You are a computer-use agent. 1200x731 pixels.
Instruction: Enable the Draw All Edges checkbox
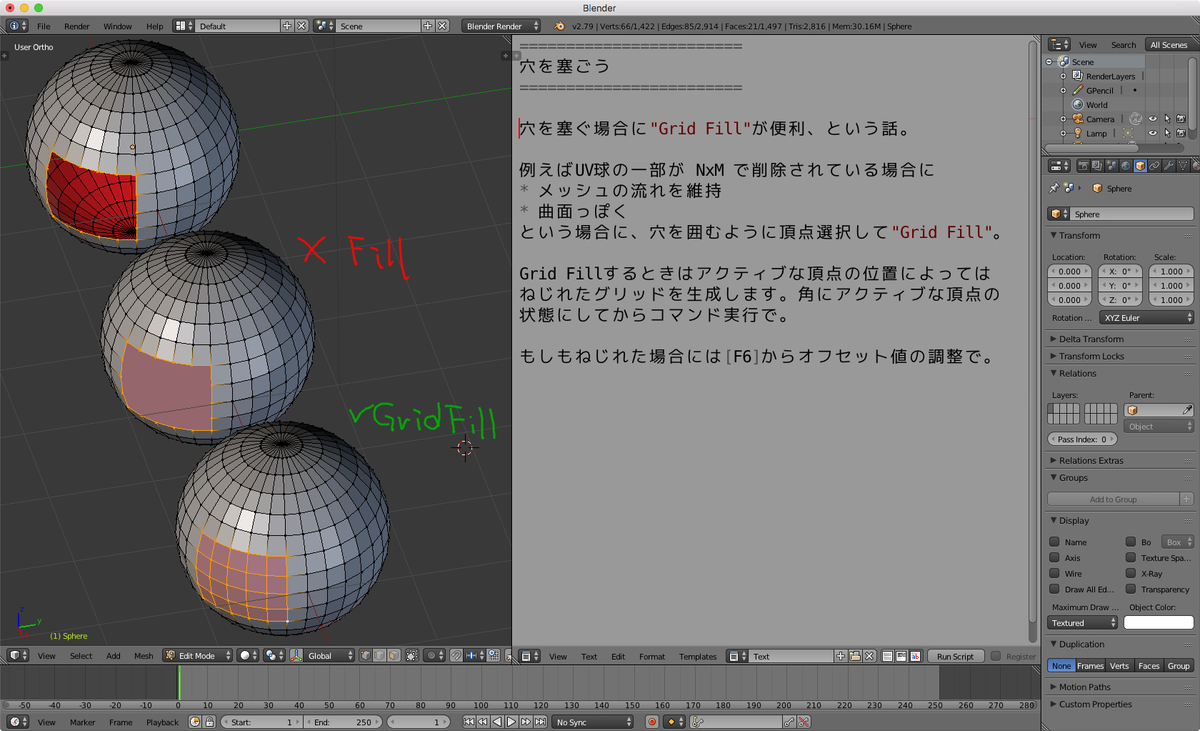(x=1054, y=589)
